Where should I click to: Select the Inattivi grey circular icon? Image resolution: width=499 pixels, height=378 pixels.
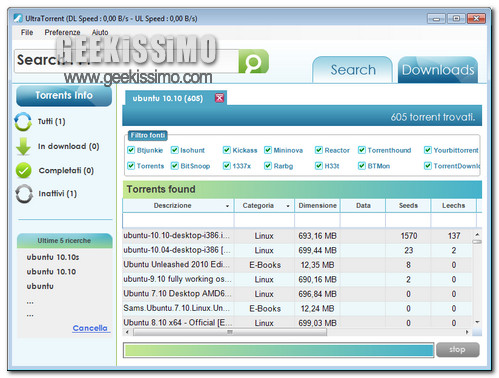tap(24, 194)
